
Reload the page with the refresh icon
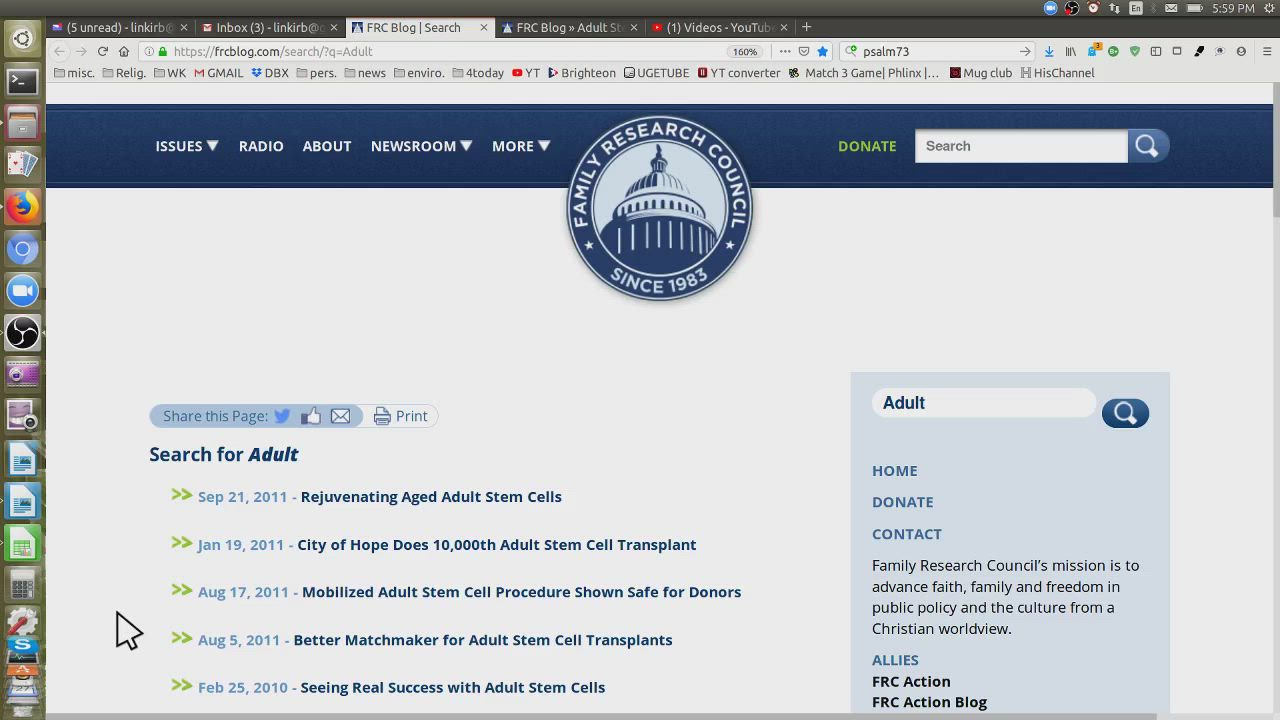102,51
